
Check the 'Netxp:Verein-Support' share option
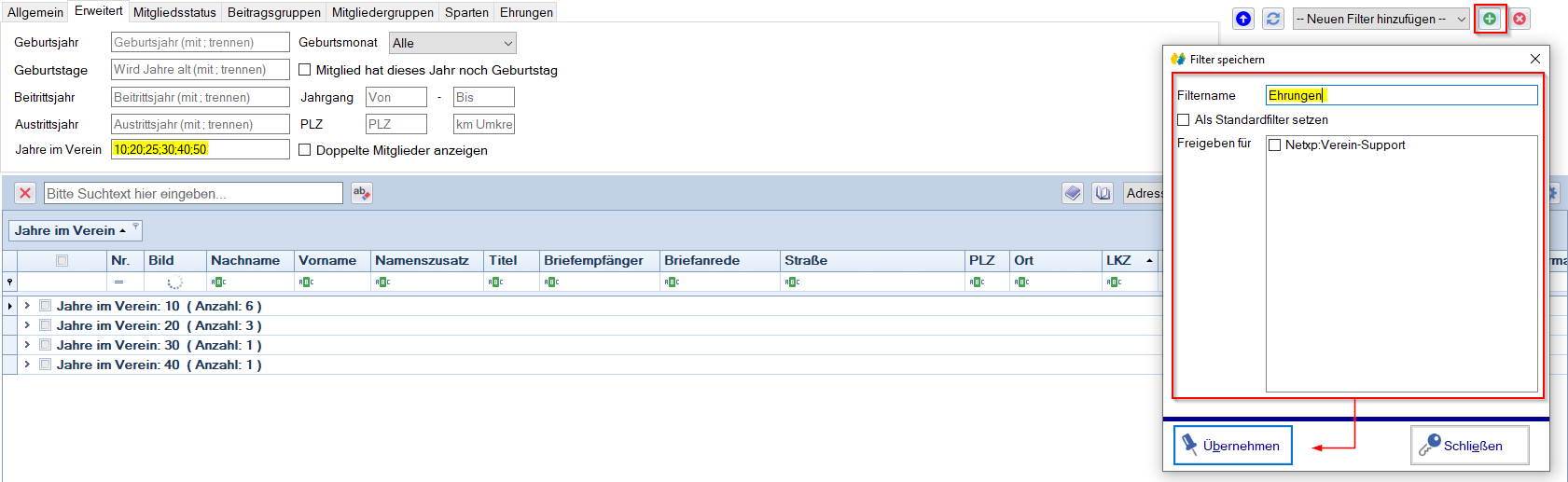[1274, 145]
